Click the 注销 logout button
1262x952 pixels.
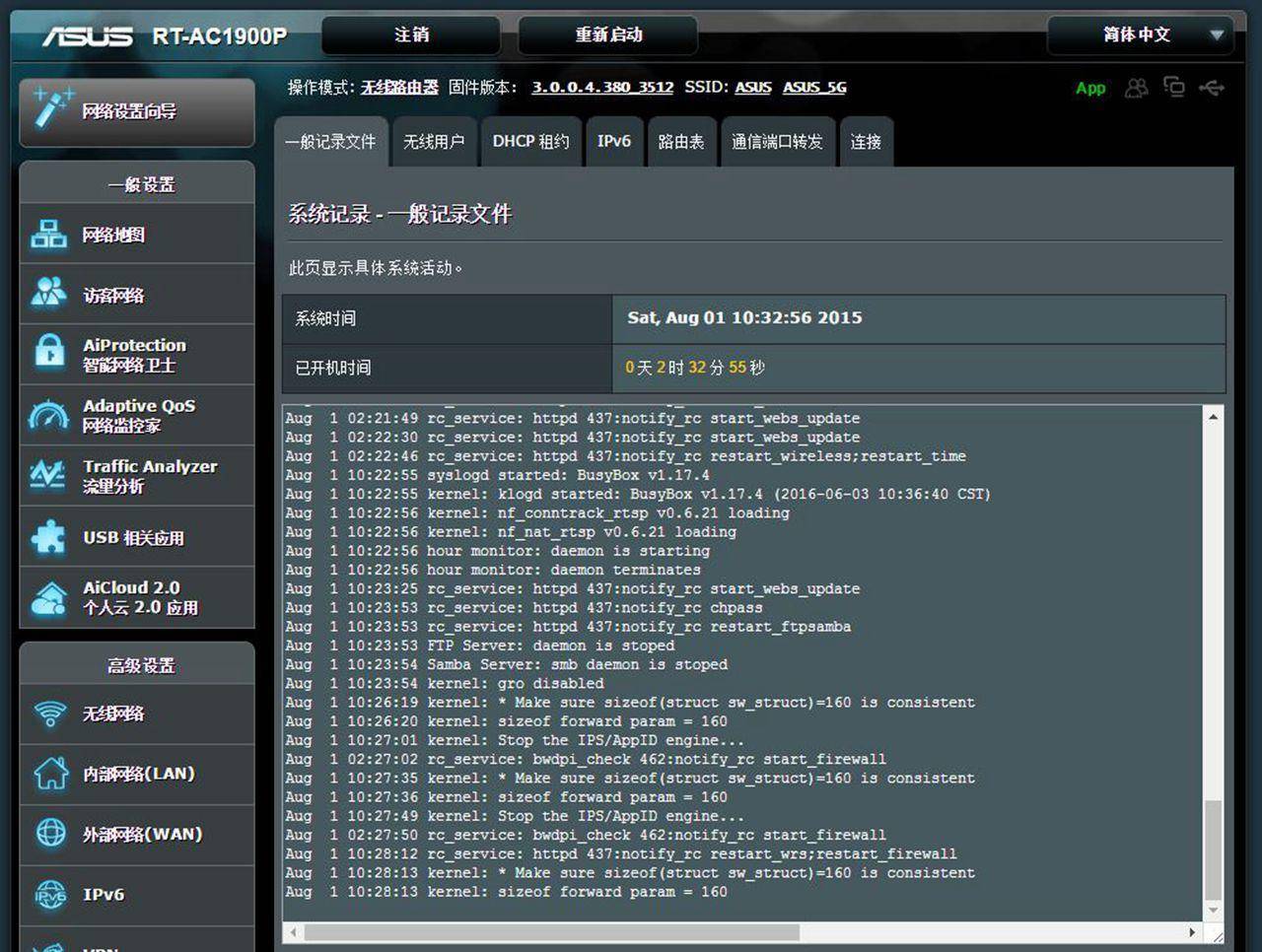(412, 34)
